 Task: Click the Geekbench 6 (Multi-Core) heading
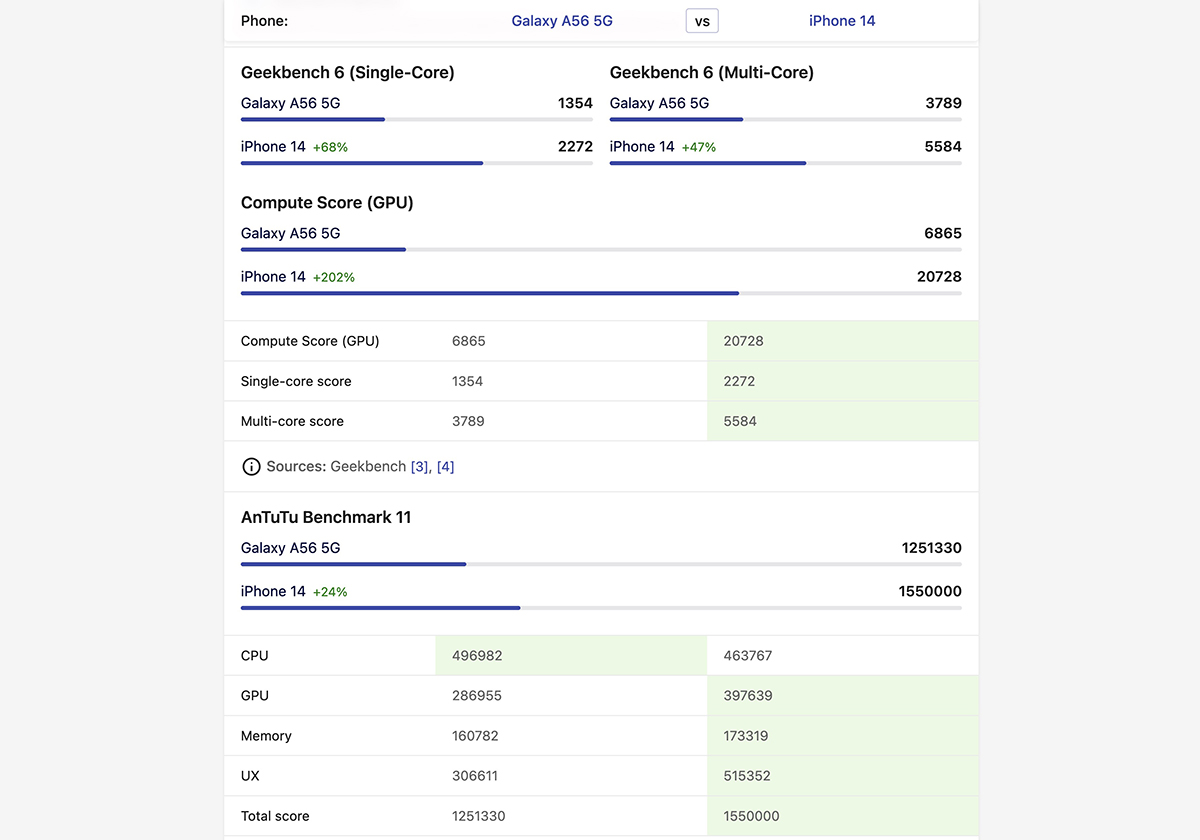[712, 72]
